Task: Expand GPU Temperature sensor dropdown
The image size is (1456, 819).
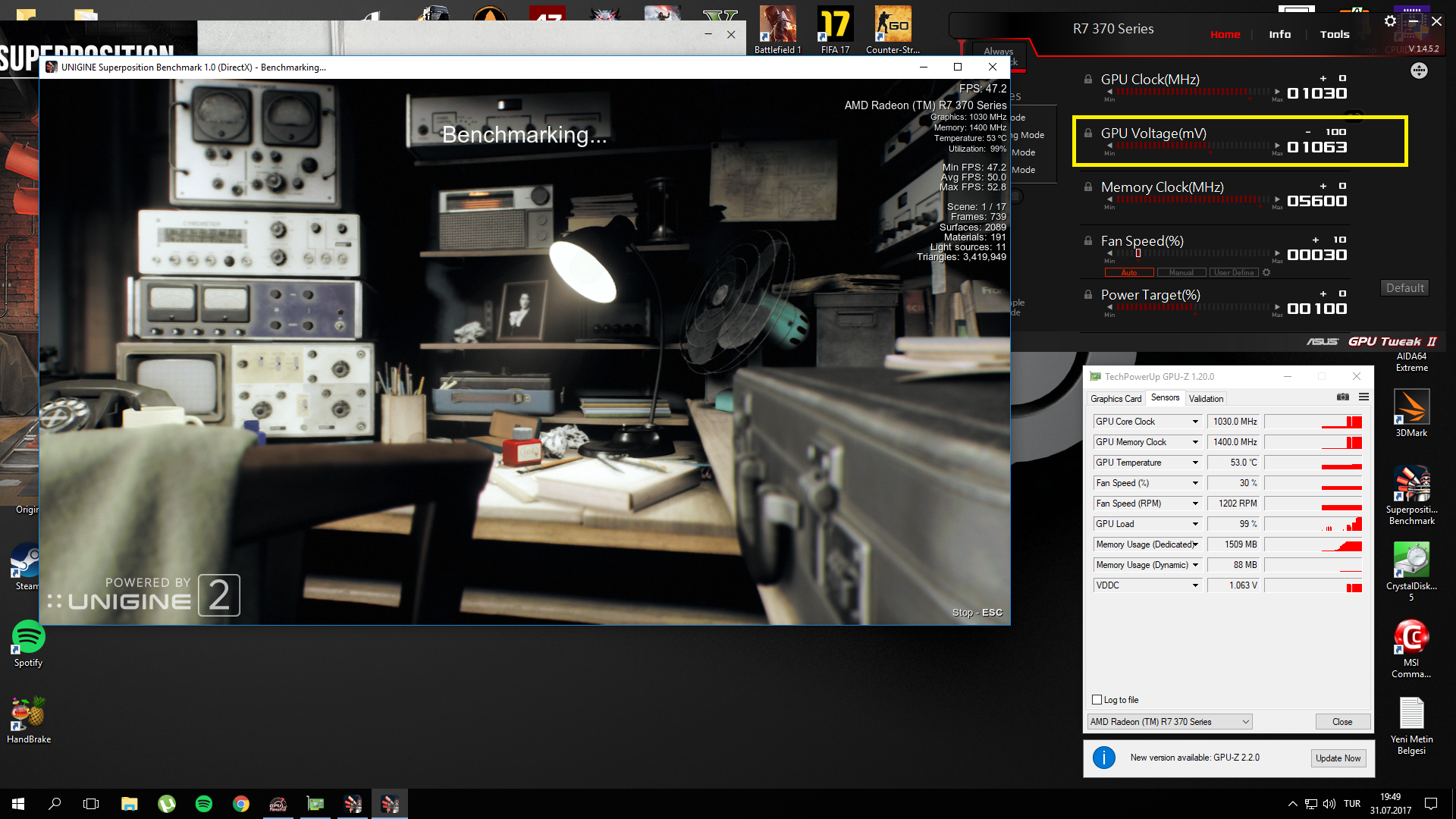Action: (x=1195, y=463)
